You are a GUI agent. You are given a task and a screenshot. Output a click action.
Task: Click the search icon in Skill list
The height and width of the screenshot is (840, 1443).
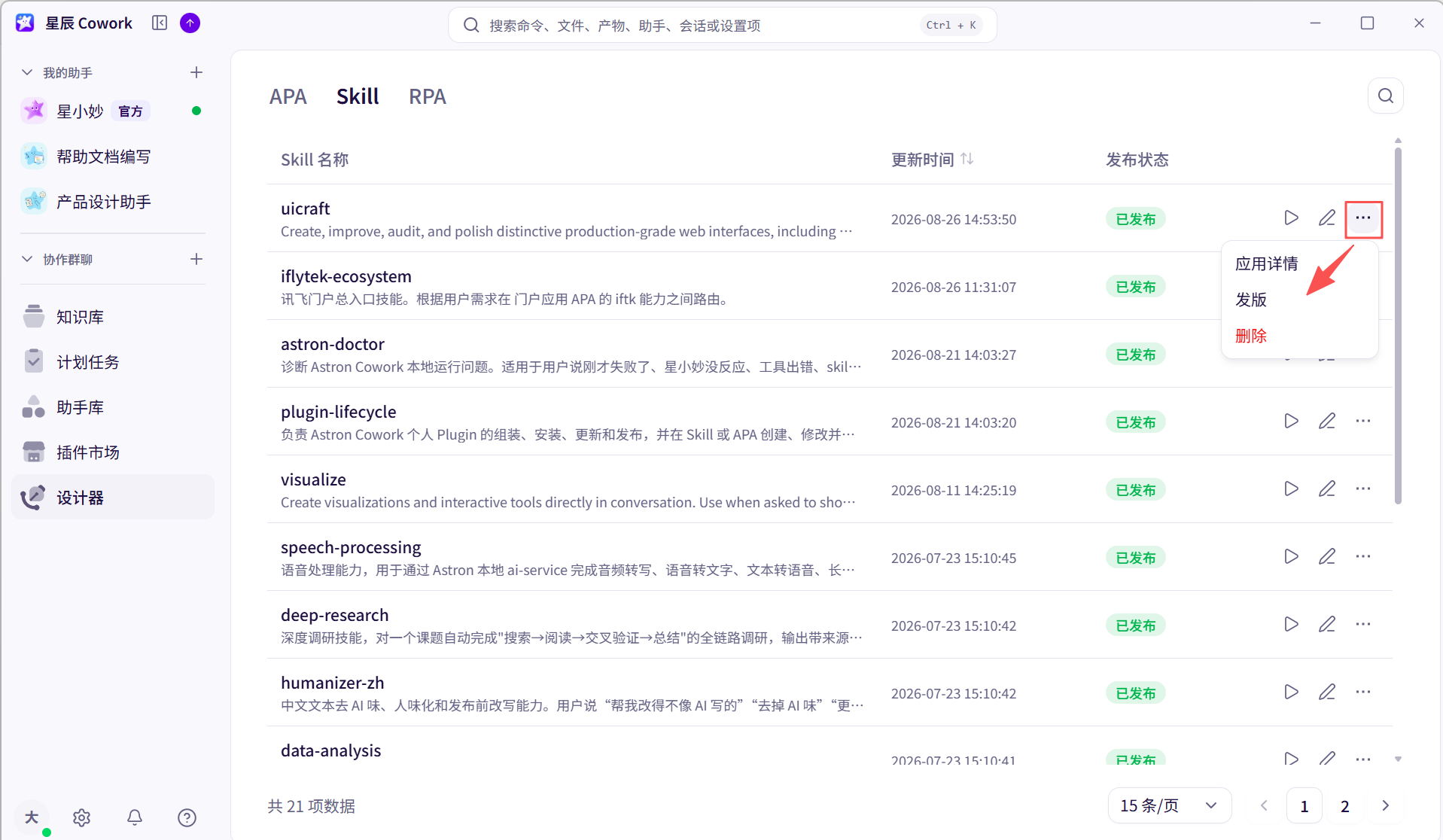pos(1385,96)
